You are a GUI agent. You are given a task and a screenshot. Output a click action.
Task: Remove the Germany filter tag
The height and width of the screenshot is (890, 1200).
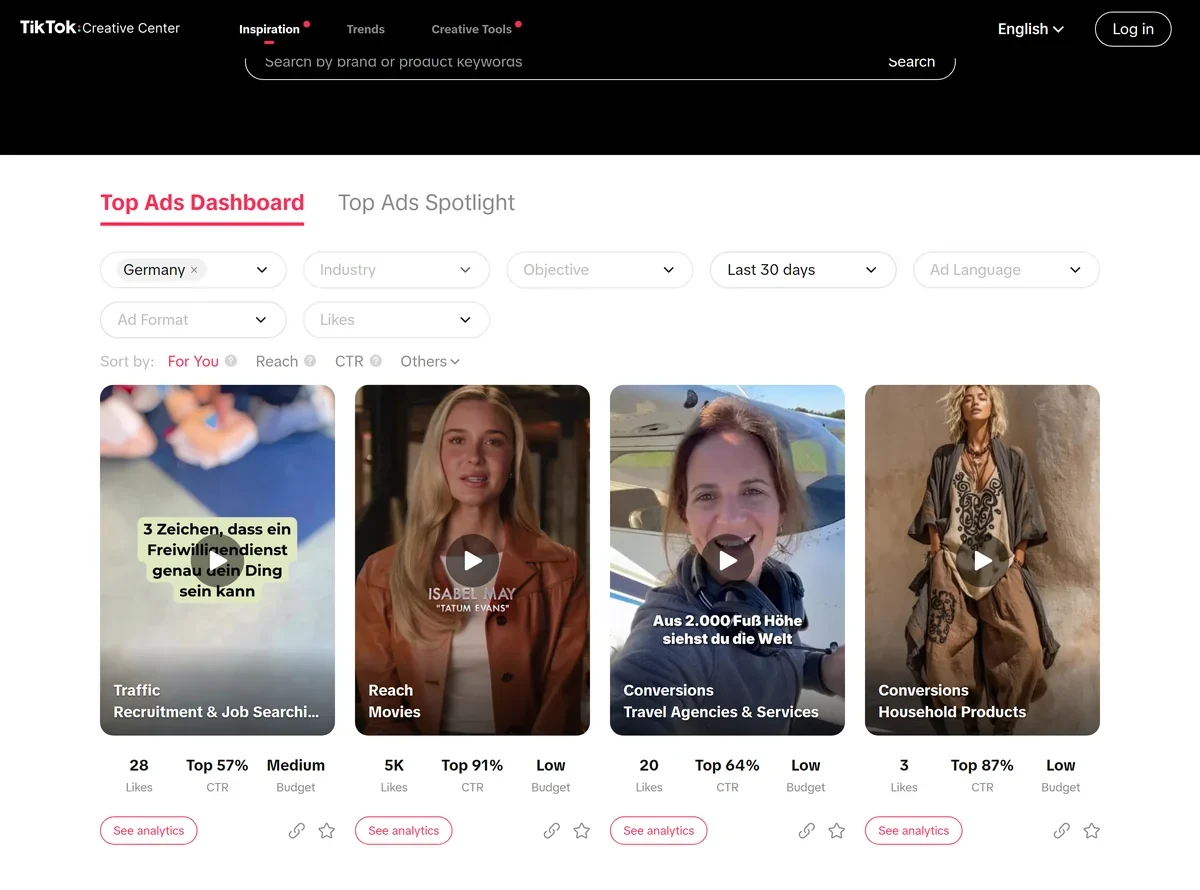point(194,270)
